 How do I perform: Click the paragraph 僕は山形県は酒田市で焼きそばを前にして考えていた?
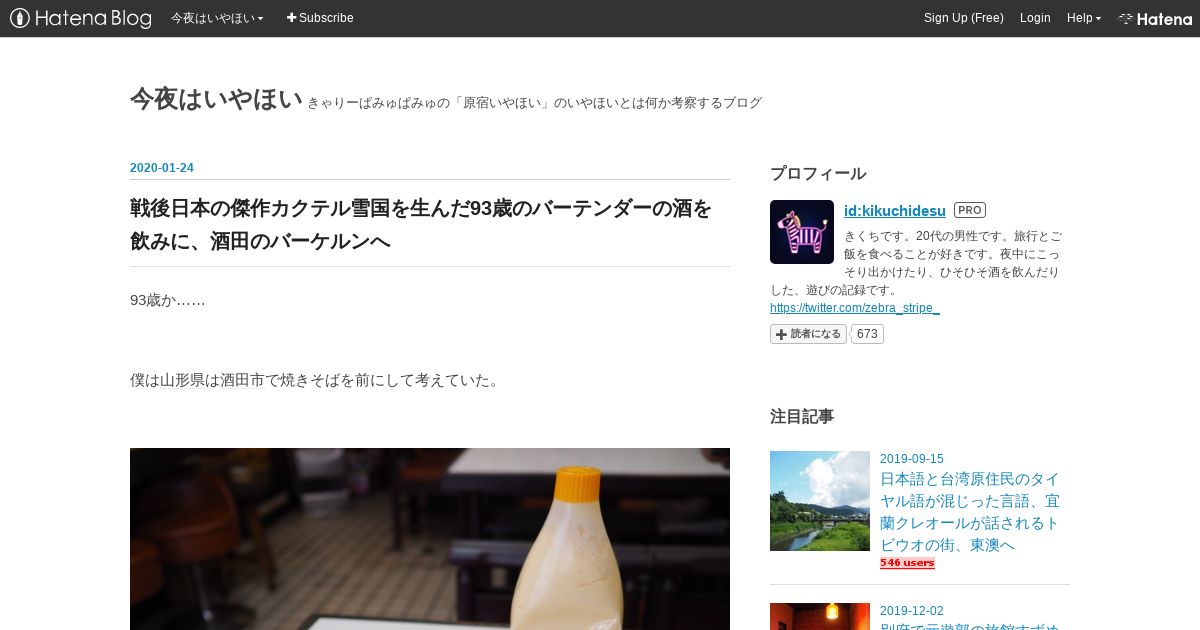tap(315, 380)
